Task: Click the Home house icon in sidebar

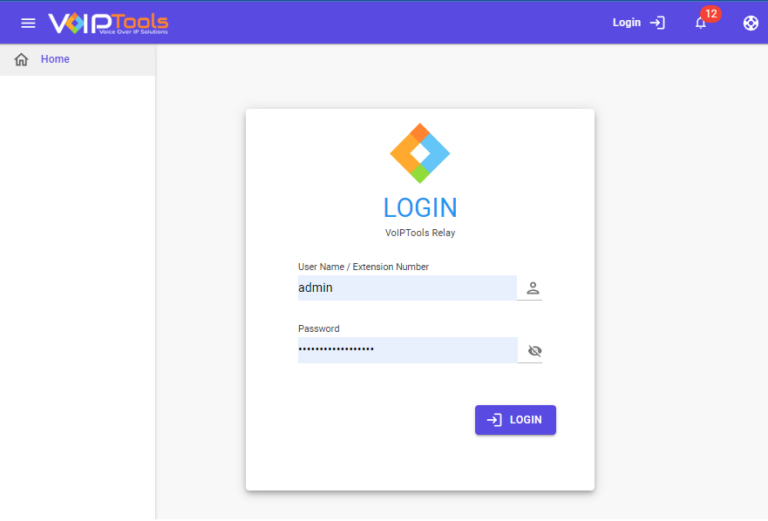Action: pos(21,59)
